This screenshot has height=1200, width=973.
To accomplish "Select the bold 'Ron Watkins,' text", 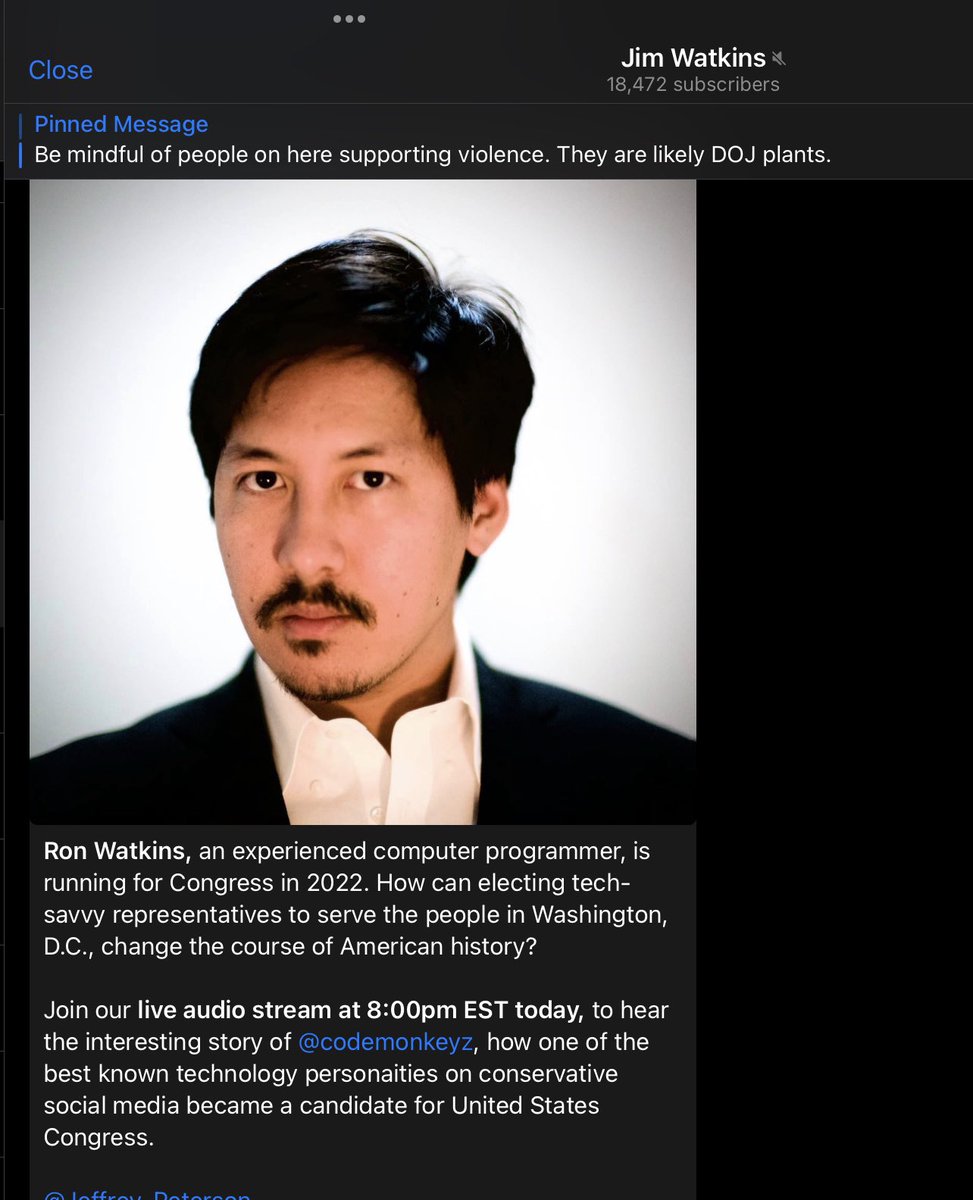I will pyautogui.click(x=117, y=851).
